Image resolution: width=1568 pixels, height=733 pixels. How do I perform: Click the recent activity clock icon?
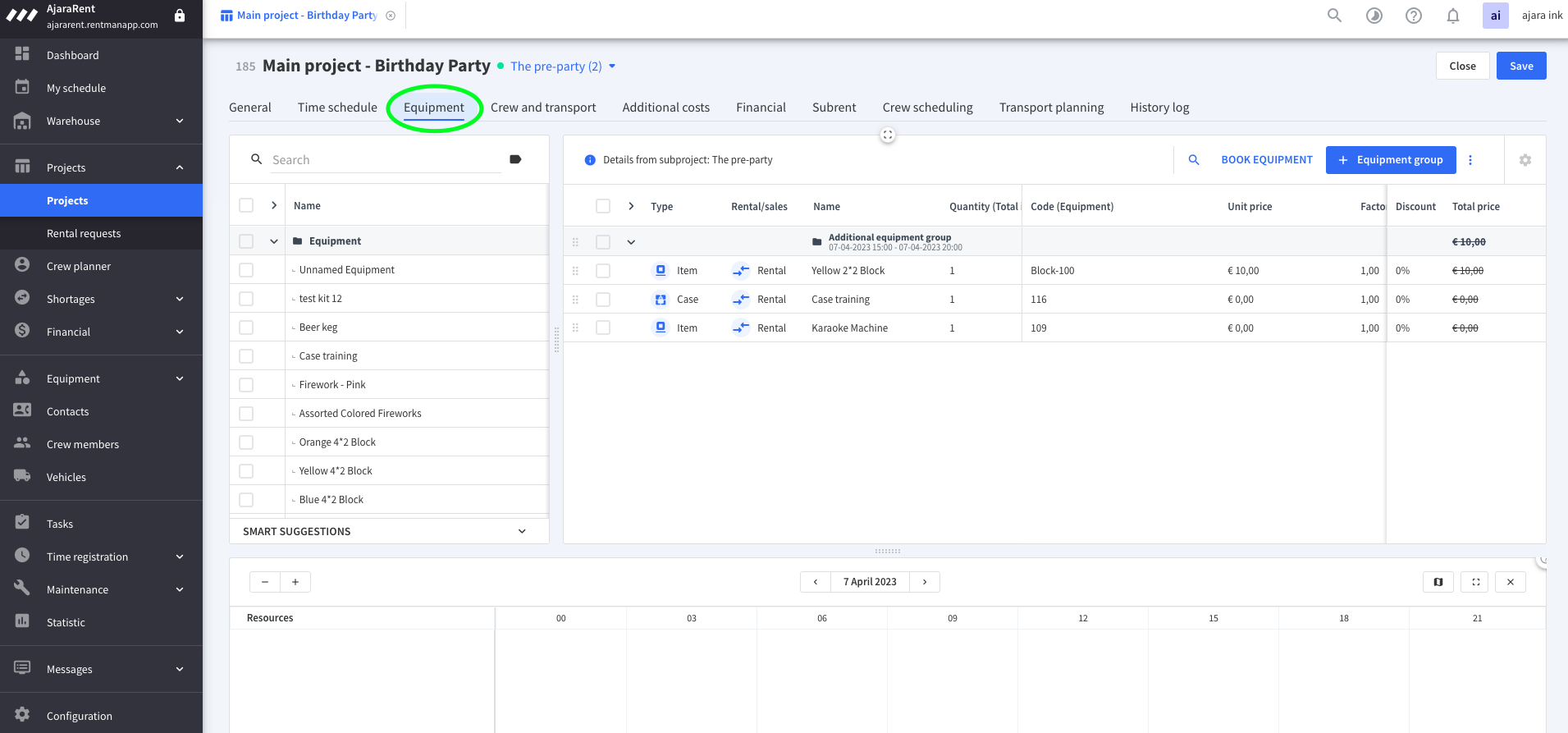coord(1374,16)
